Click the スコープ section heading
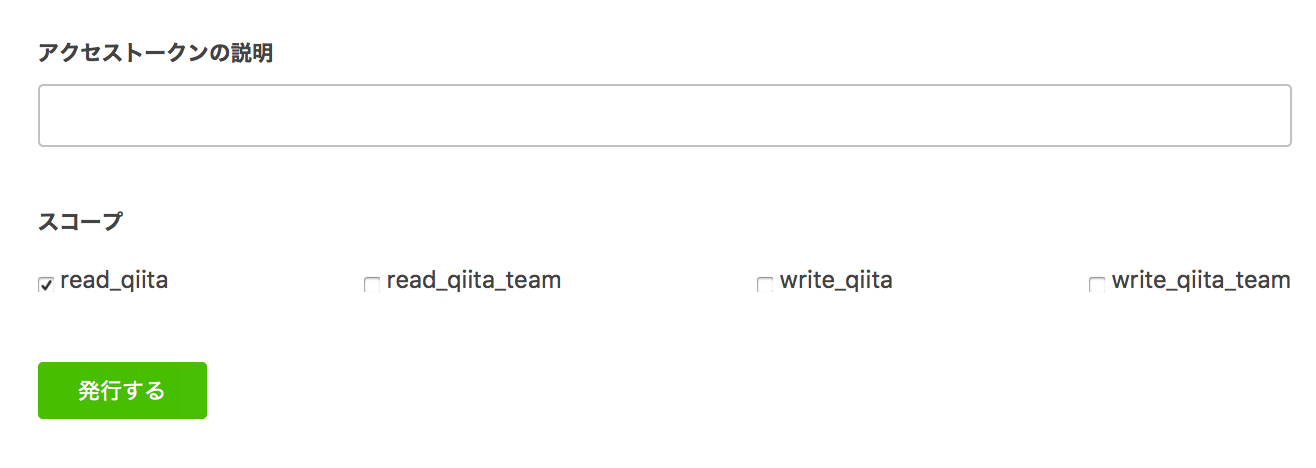 coord(80,222)
